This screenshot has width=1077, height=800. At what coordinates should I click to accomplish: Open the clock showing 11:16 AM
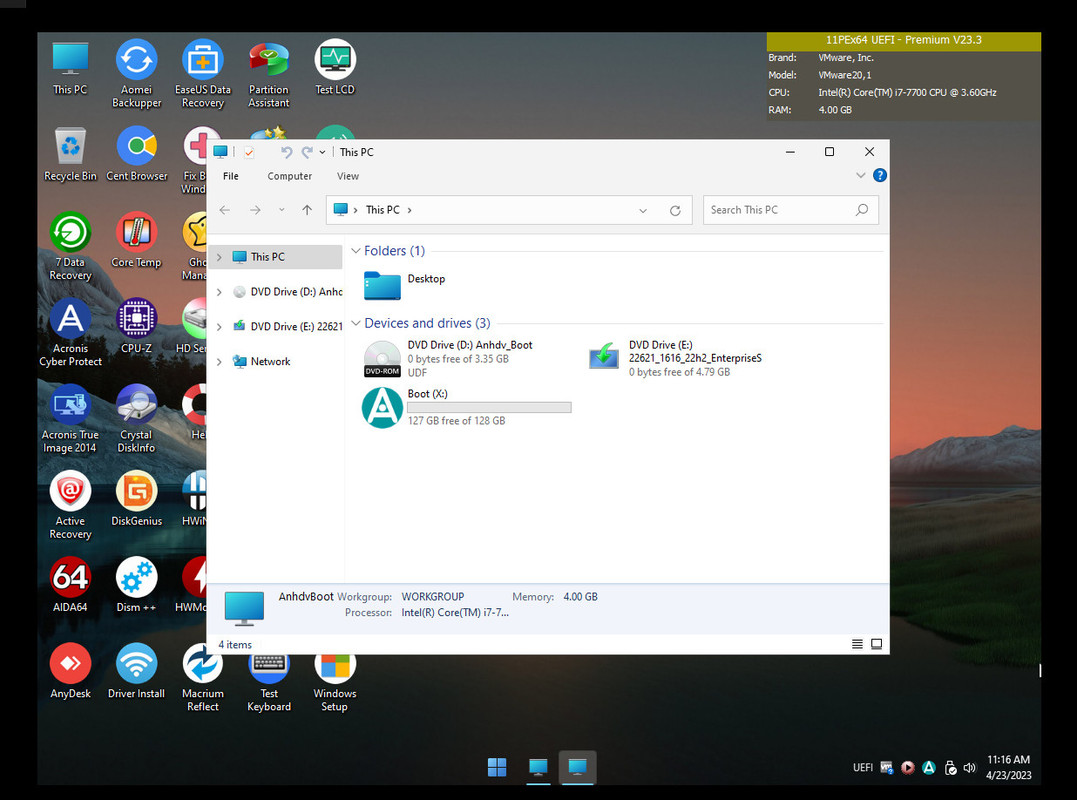coord(1008,767)
